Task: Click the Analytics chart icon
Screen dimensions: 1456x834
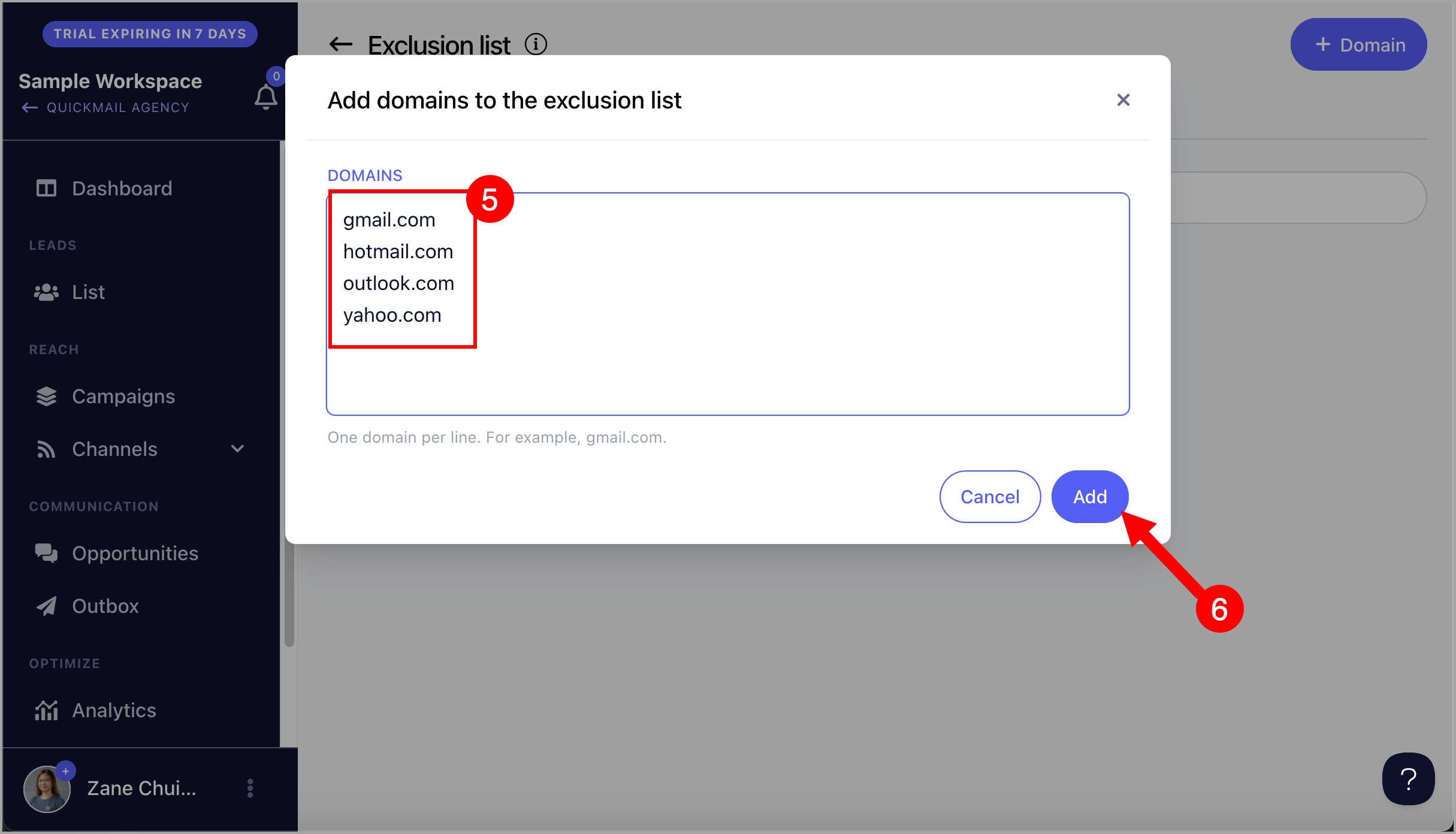Action: click(x=46, y=711)
